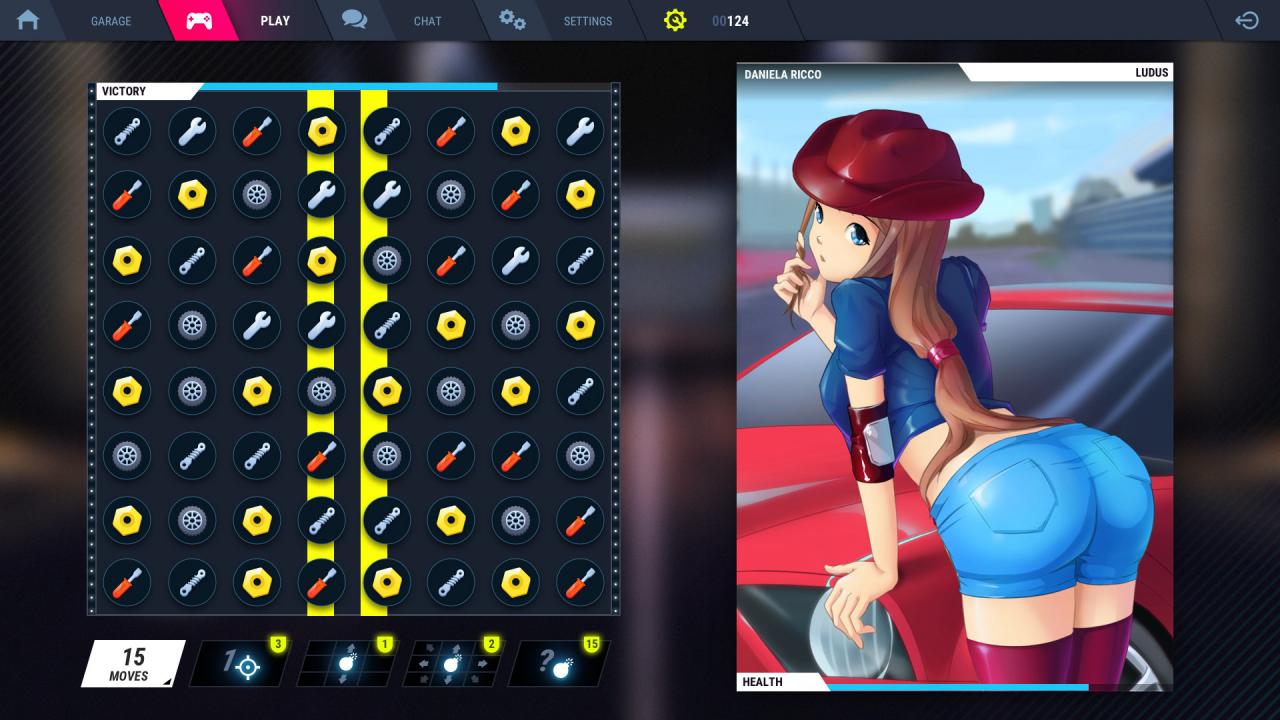Use the cross-direction bomb power-up
The height and width of the screenshot is (720, 1280).
click(x=450, y=661)
